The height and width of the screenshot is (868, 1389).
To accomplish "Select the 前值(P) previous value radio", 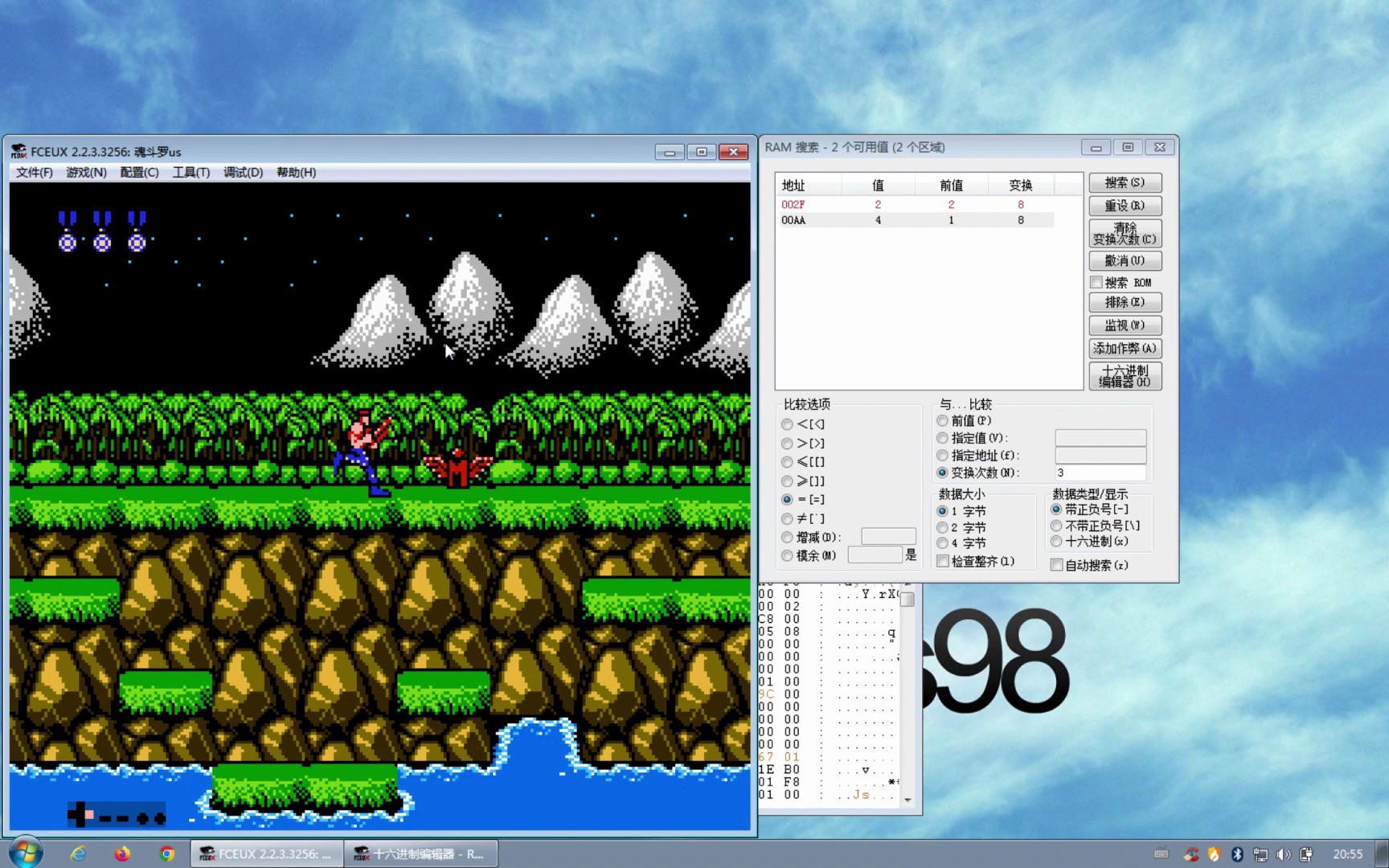I will point(942,420).
